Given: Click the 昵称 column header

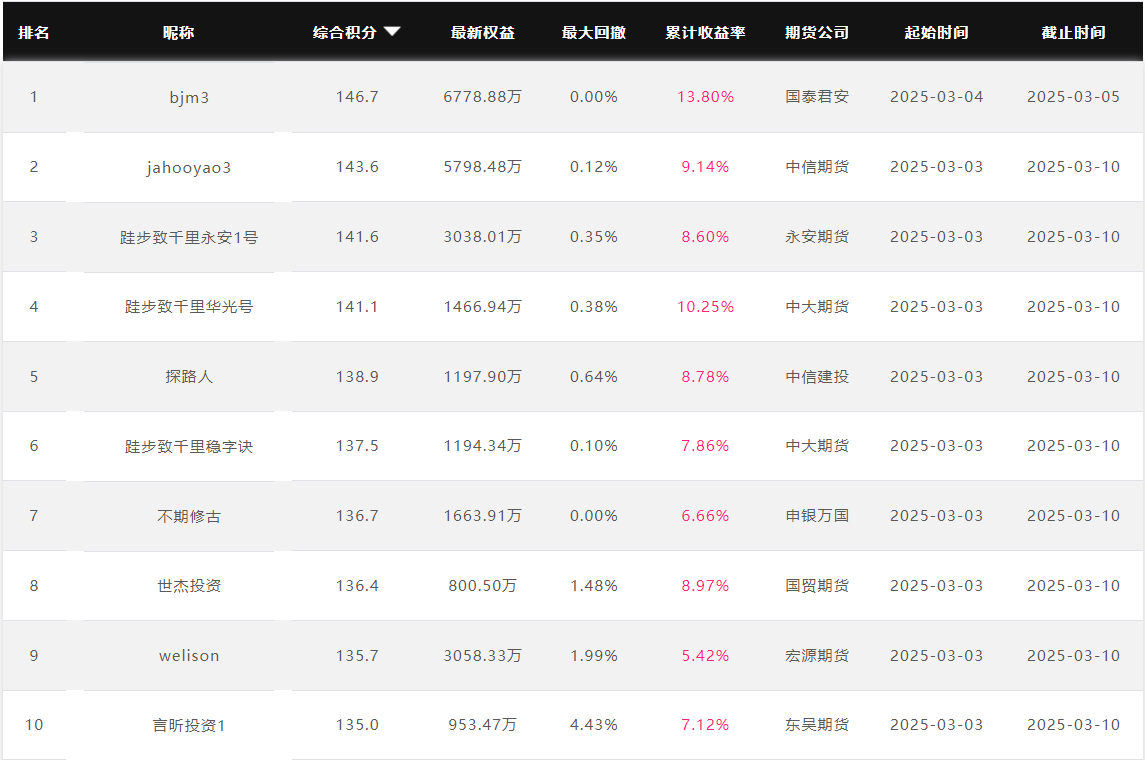Looking at the screenshot, I should pos(178,32).
